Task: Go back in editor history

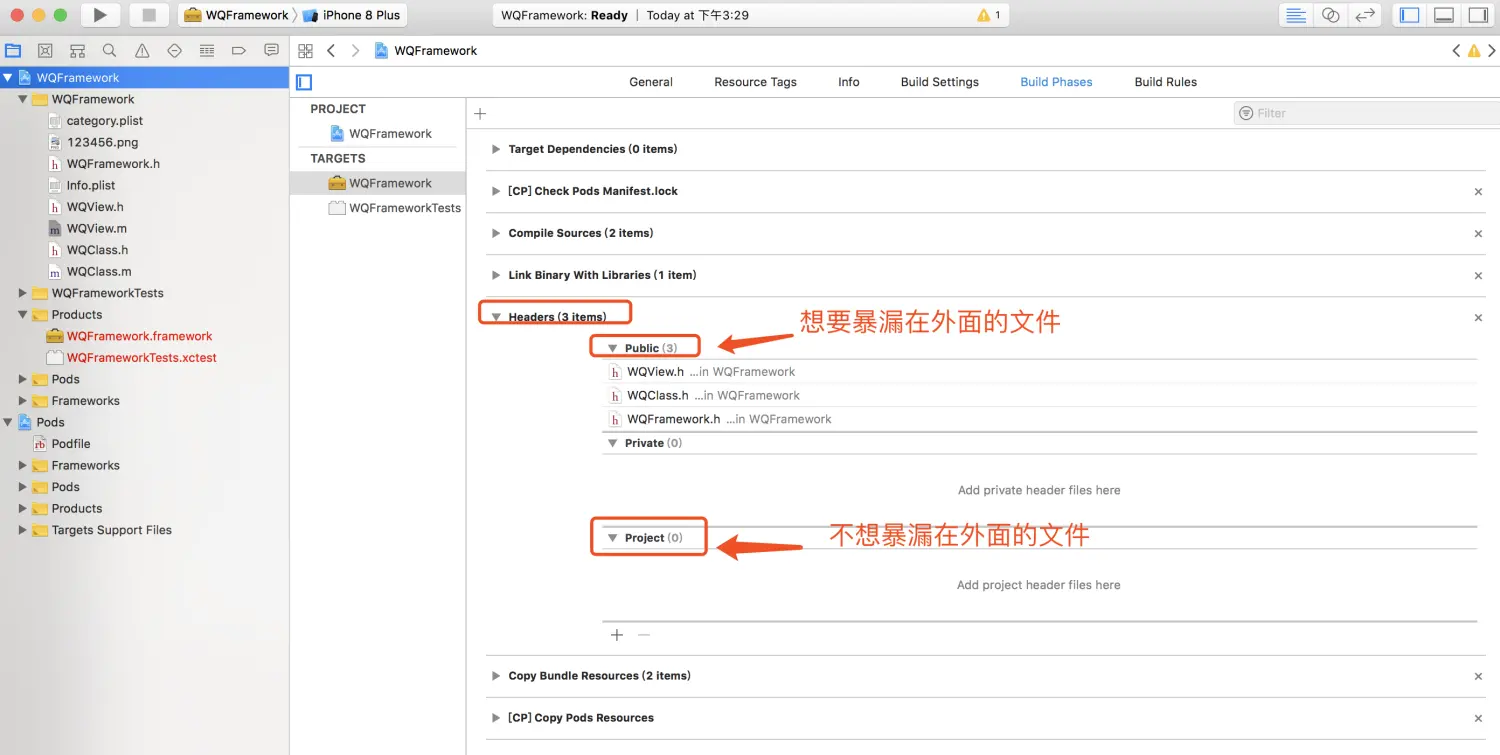Action: [x=331, y=51]
